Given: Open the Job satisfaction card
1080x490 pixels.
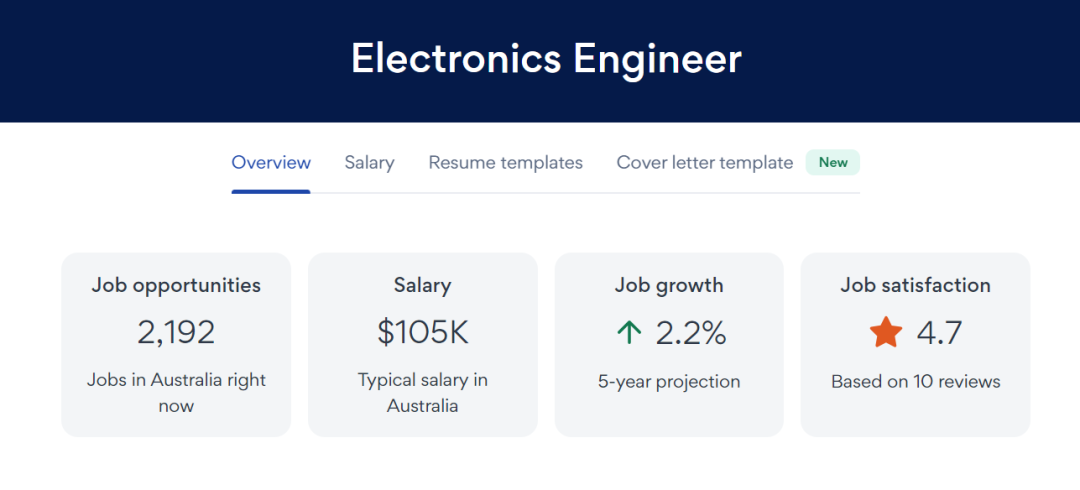Looking at the screenshot, I should (915, 285).
